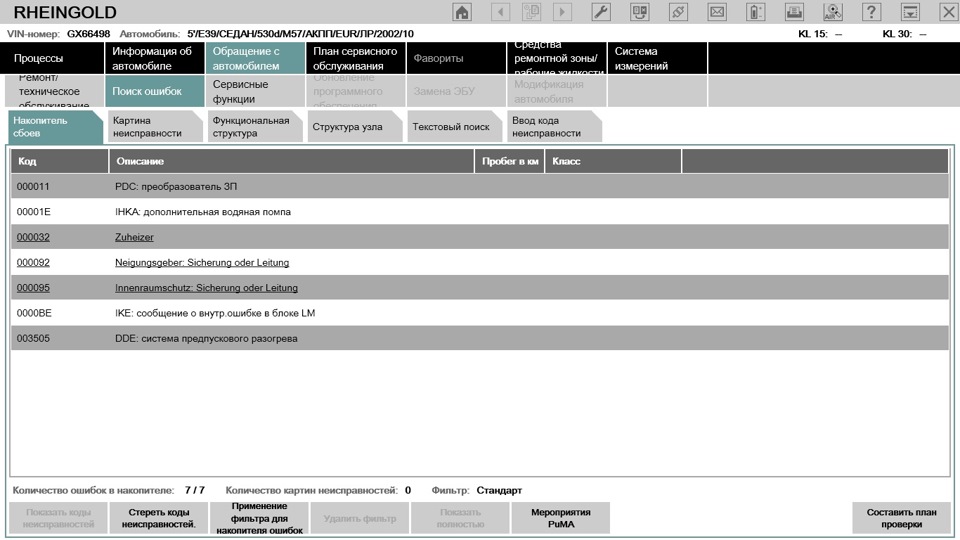Open Ввод кода неисправности tab
The image size is (960, 540).
pyautogui.click(x=554, y=127)
